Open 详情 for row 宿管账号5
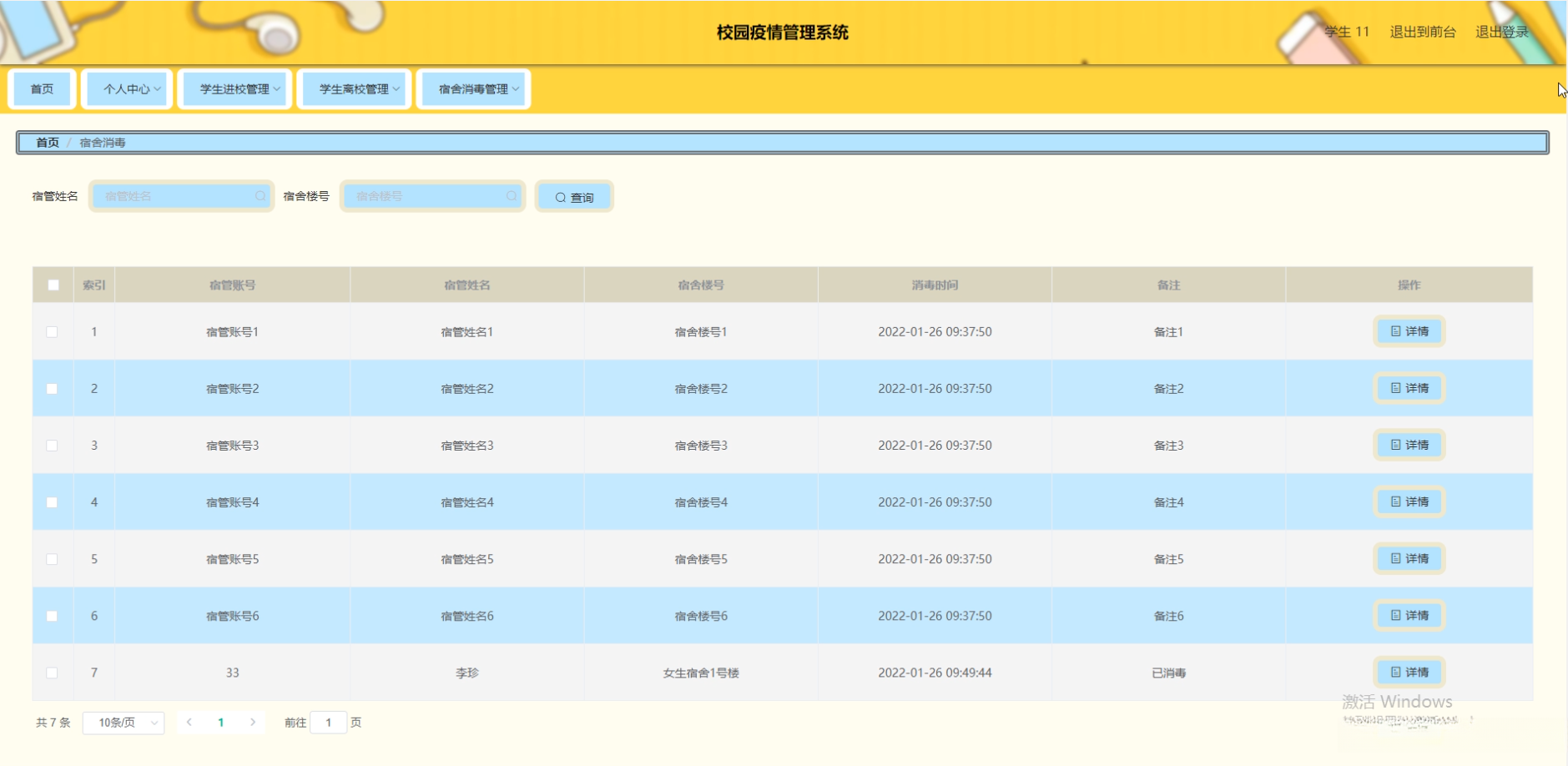The image size is (1568, 766). click(1409, 558)
